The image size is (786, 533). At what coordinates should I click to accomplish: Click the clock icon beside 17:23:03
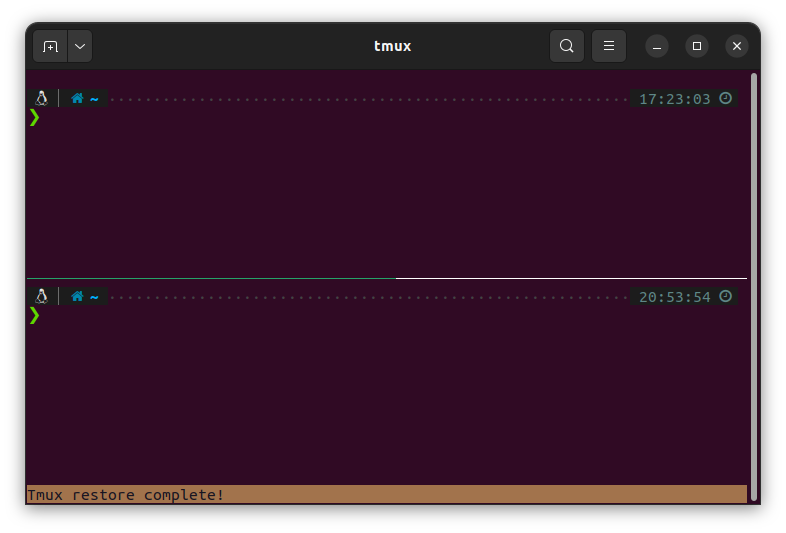pyautogui.click(x=725, y=98)
